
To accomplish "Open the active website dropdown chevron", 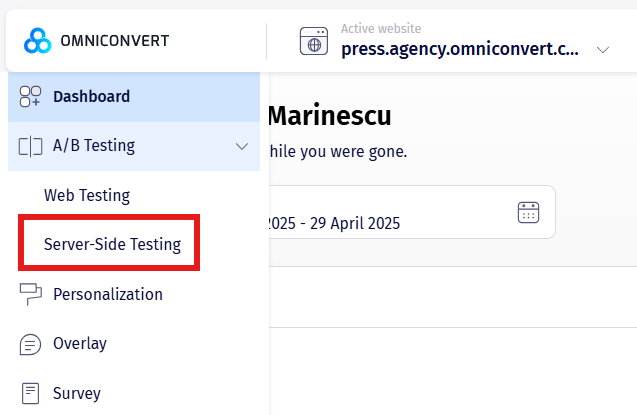I will click(603, 49).
